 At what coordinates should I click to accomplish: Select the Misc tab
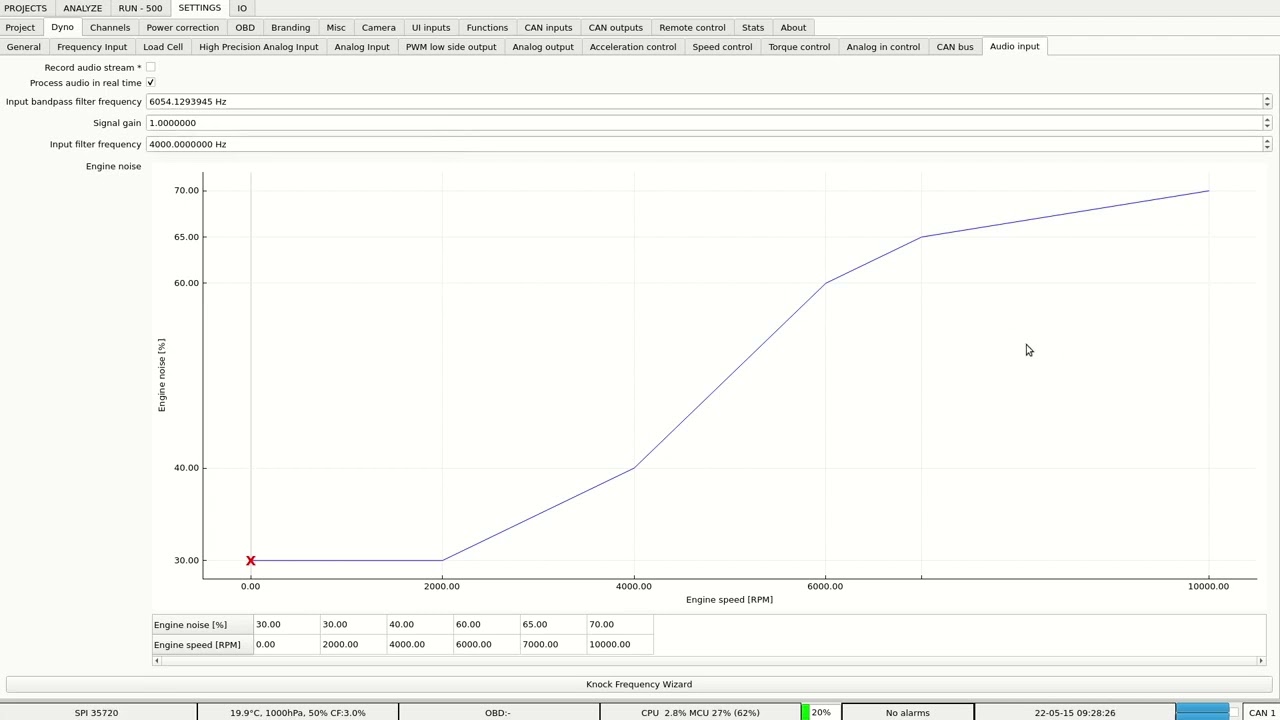pos(336,27)
